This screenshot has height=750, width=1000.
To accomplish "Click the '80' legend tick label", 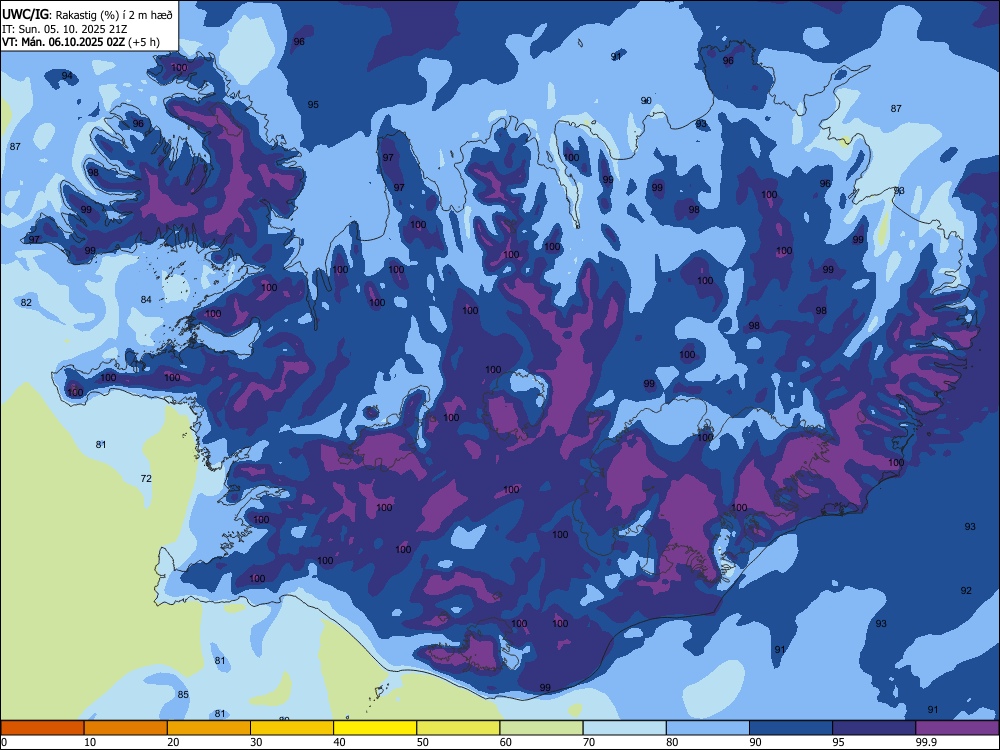I will [672, 742].
